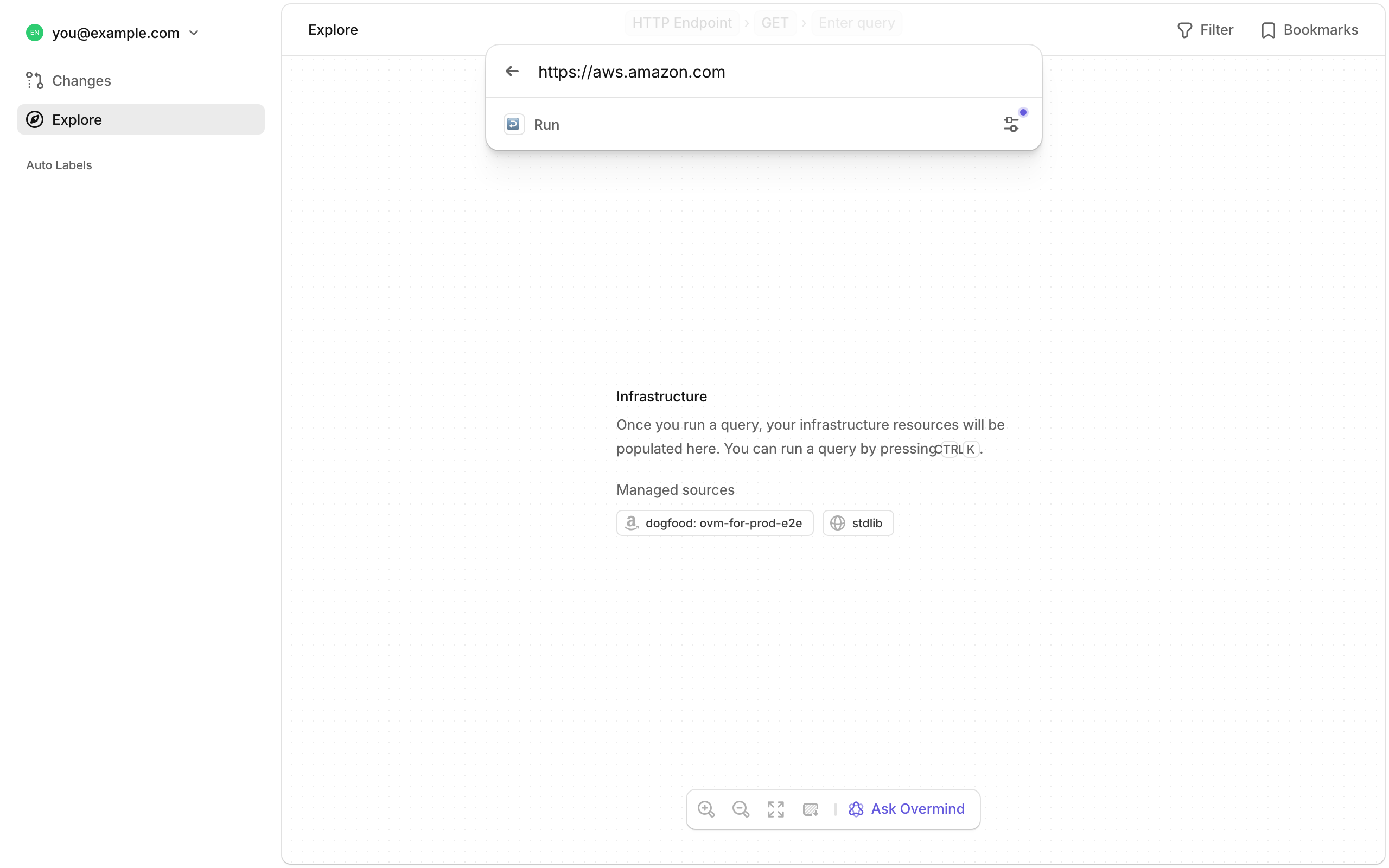1389x868 pixels.
Task: Expand the account menu for you@example.com
Action: (x=194, y=33)
